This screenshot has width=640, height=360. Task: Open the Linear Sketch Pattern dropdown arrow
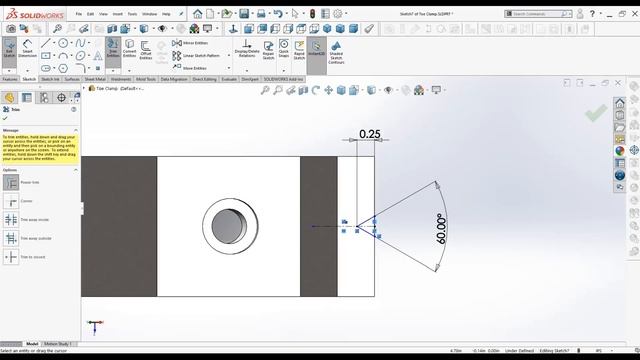click(x=229, y=56)
